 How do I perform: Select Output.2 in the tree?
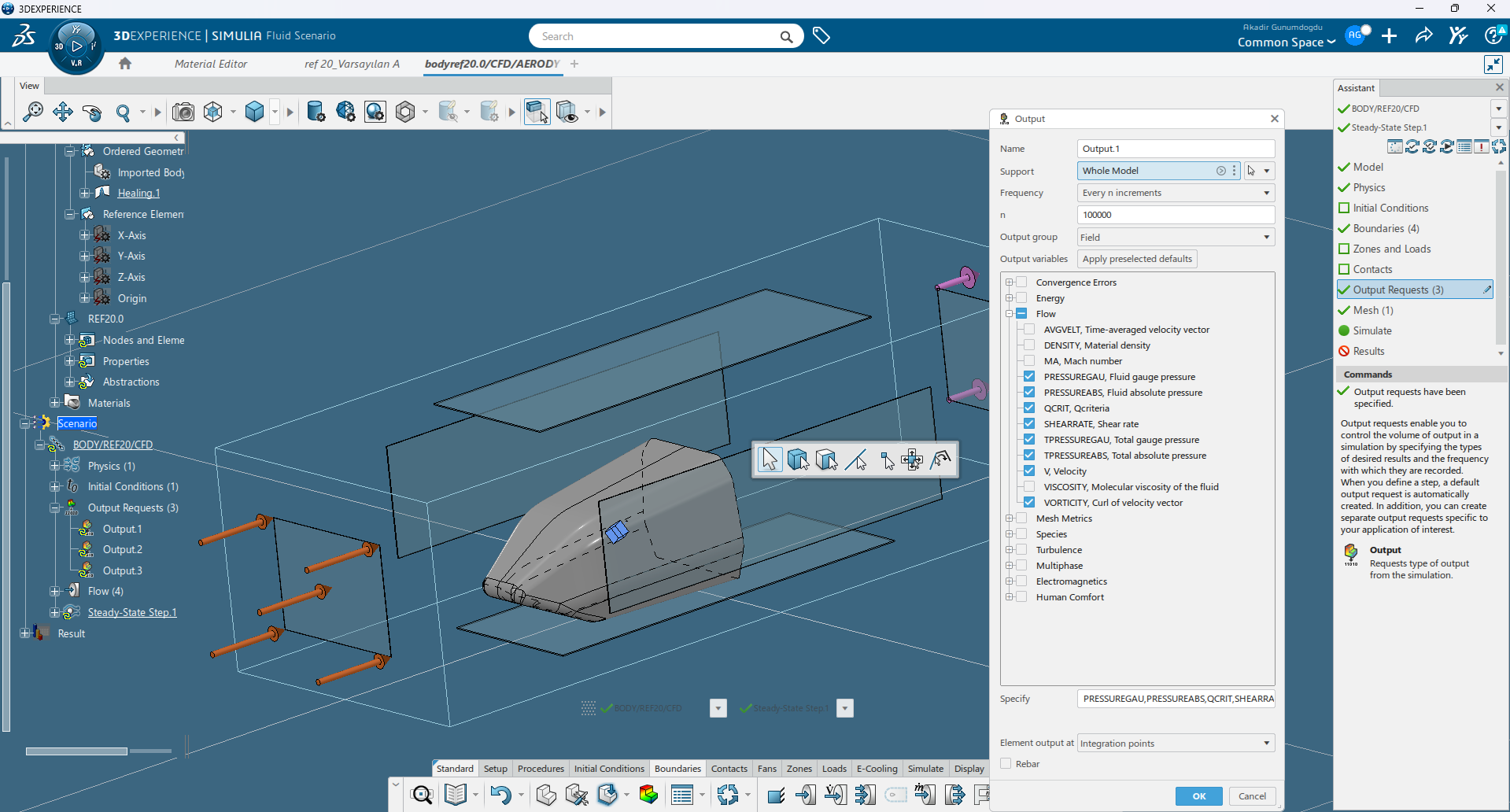pyautogui.click(x=123, y=549)
